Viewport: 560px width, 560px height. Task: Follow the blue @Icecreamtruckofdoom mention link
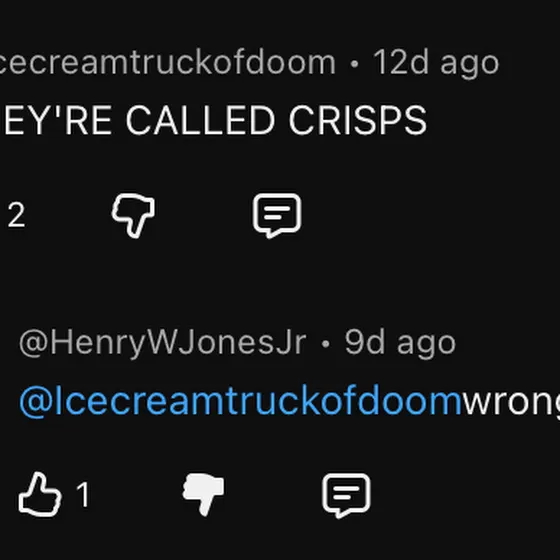(240, 401)
